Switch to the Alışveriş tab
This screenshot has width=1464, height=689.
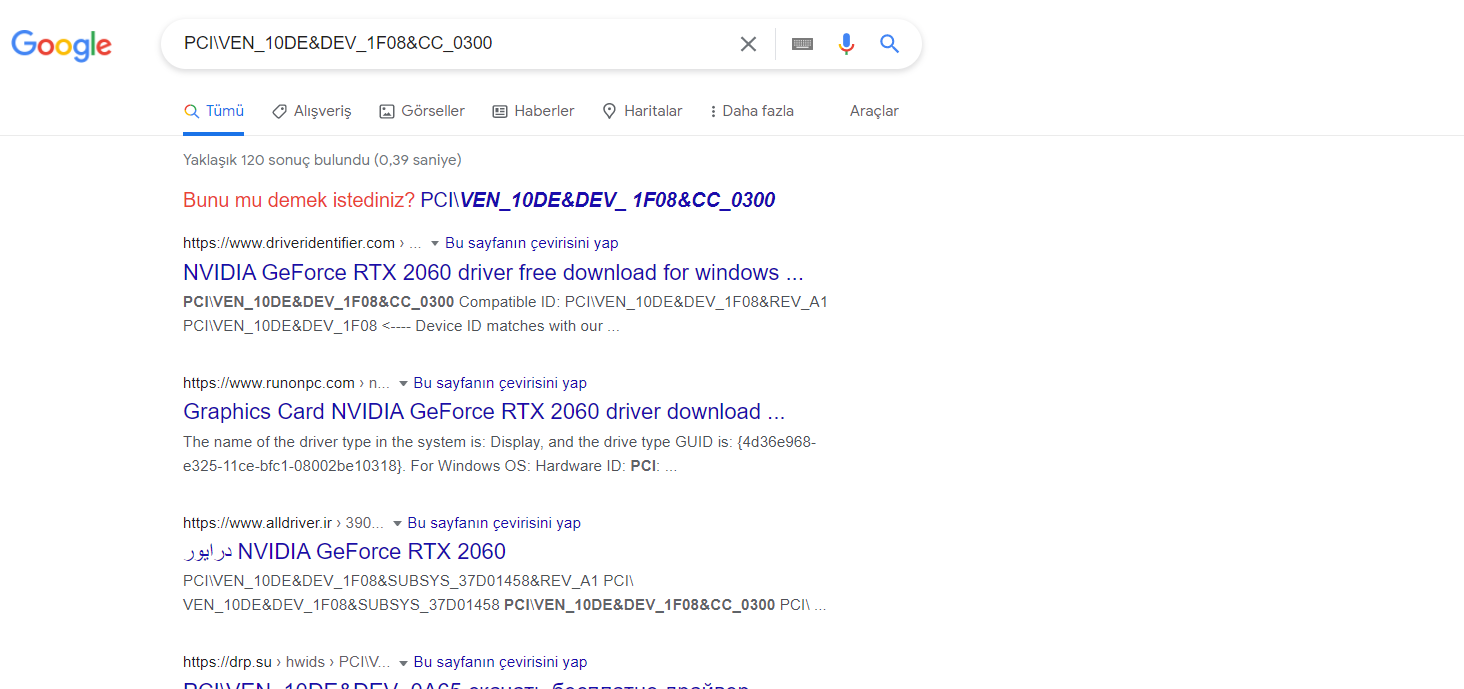pyautogui.click(x=312, y=111)
